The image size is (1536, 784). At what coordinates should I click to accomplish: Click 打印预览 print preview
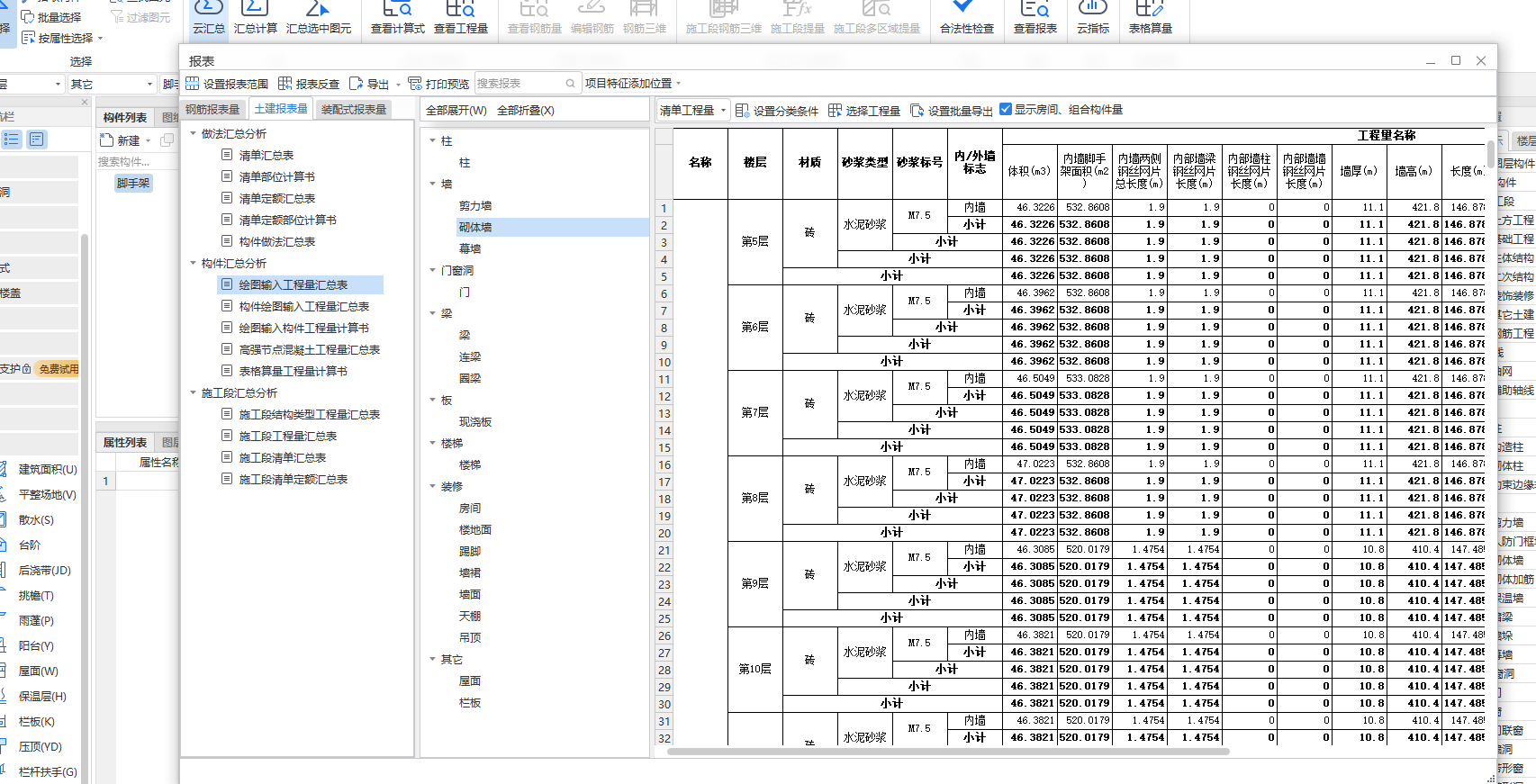pos(438,84)
